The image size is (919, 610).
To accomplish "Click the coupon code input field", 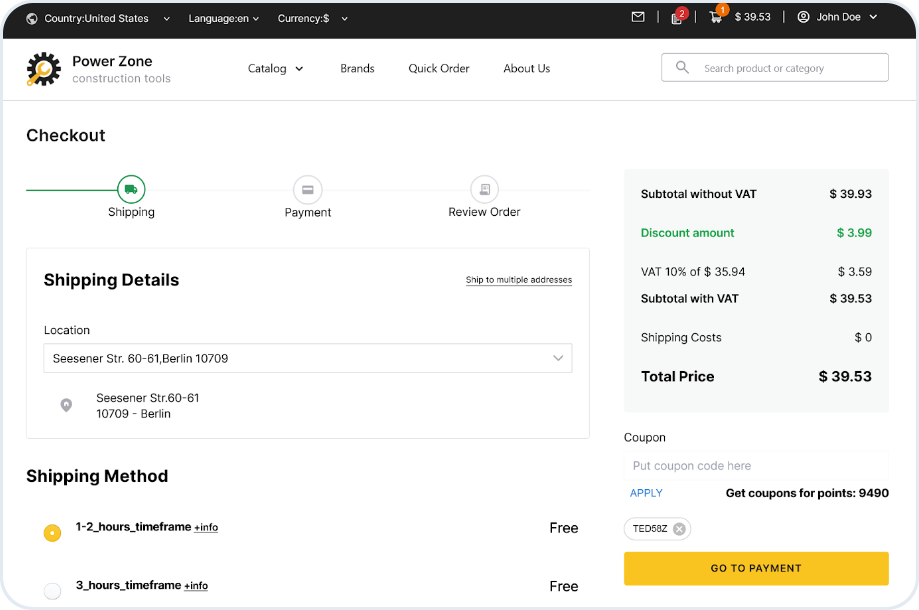I will [x=755, y=466].
